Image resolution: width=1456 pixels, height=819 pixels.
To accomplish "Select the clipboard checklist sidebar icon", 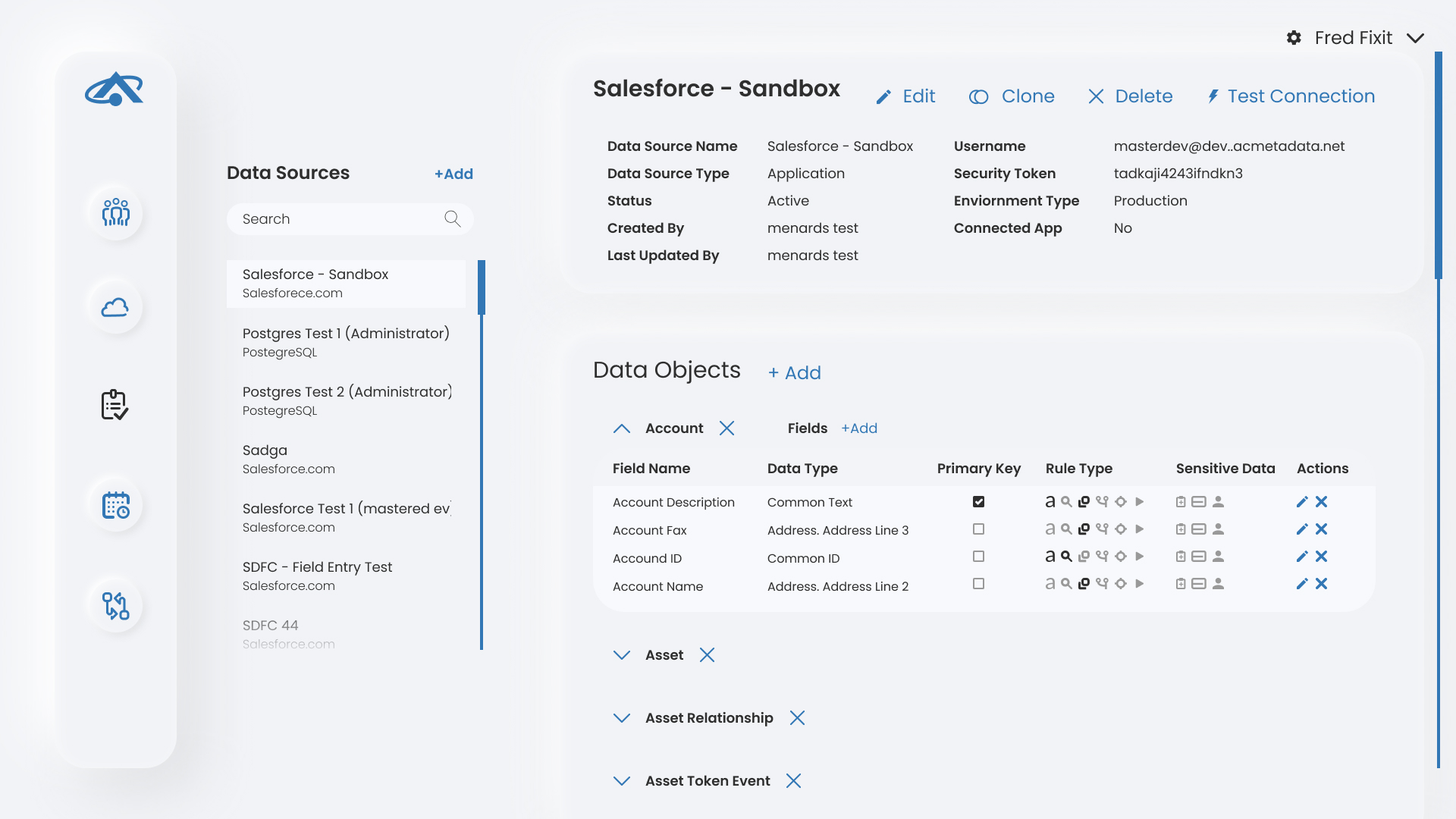I will click(115, 404).
